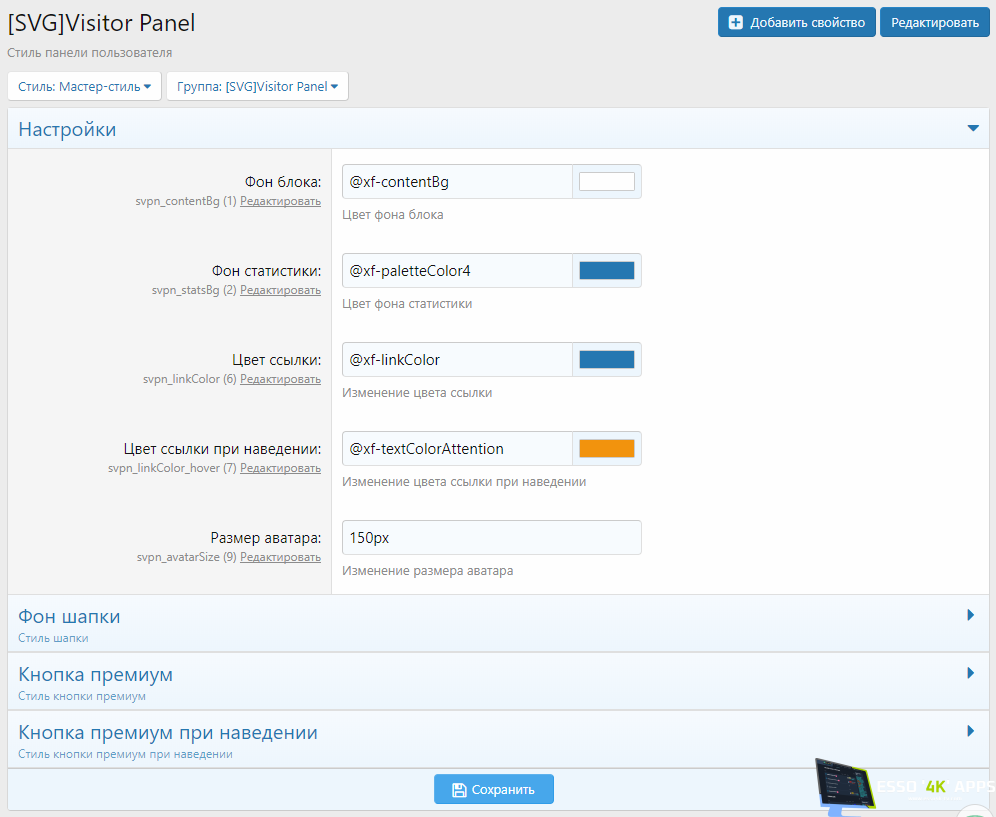996x817 pixels.
Task: Click the blue Фон статистики color swatch
Action: (607, 271)
